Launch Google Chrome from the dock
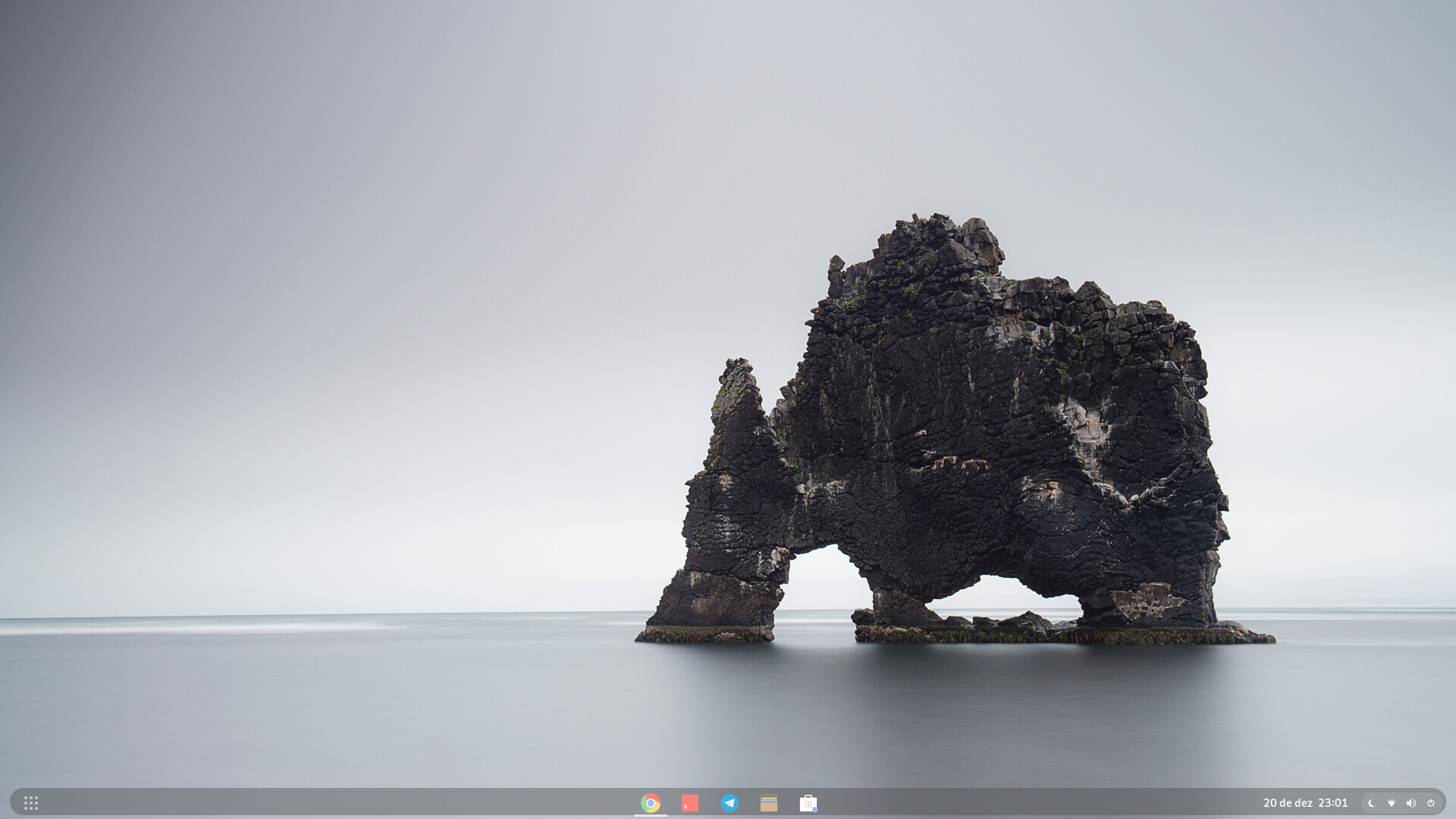 coord(651,802)
